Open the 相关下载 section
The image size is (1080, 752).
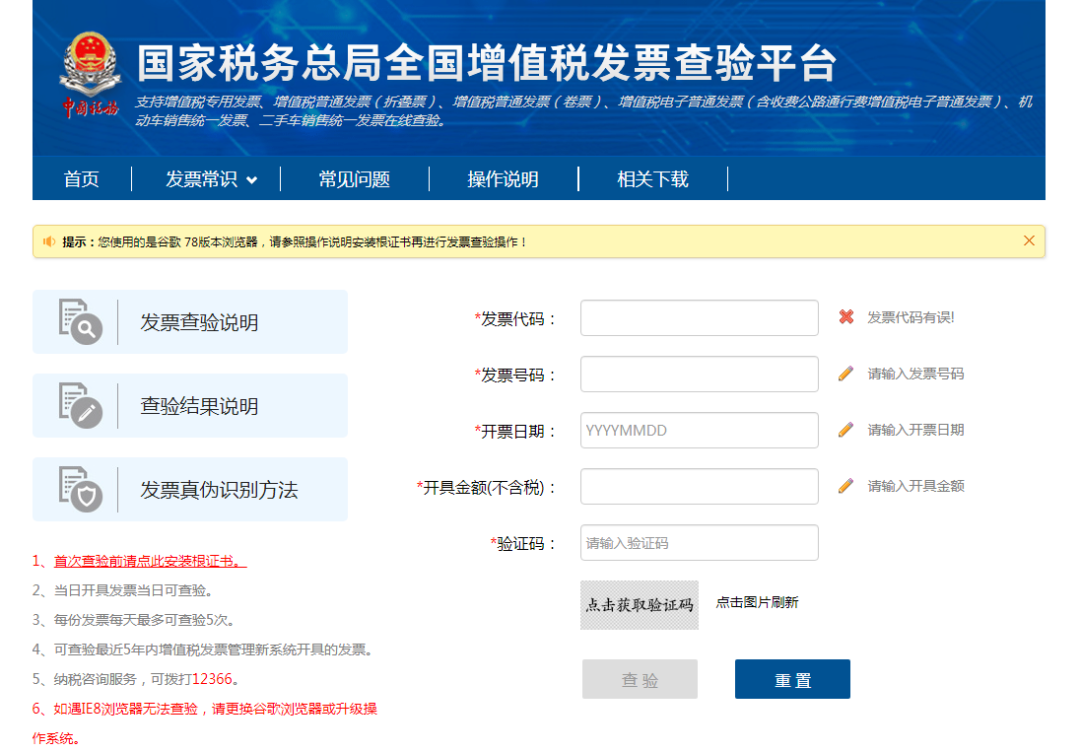(x=651, y=179)
